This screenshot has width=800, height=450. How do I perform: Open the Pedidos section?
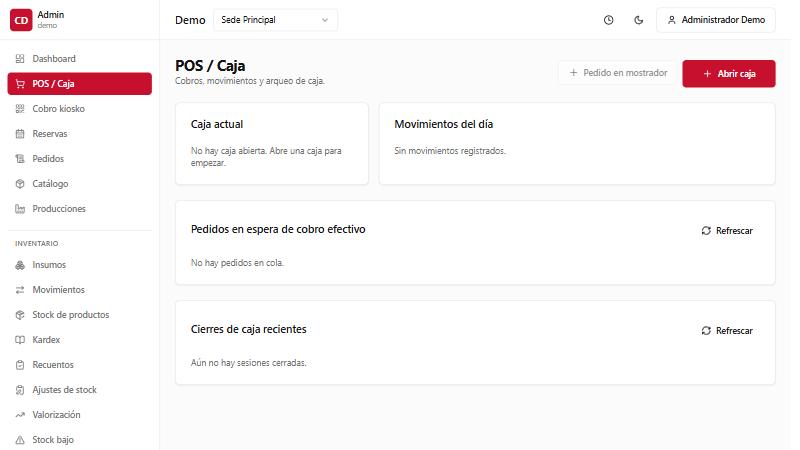pyautogui.click(x=80, y=159)
